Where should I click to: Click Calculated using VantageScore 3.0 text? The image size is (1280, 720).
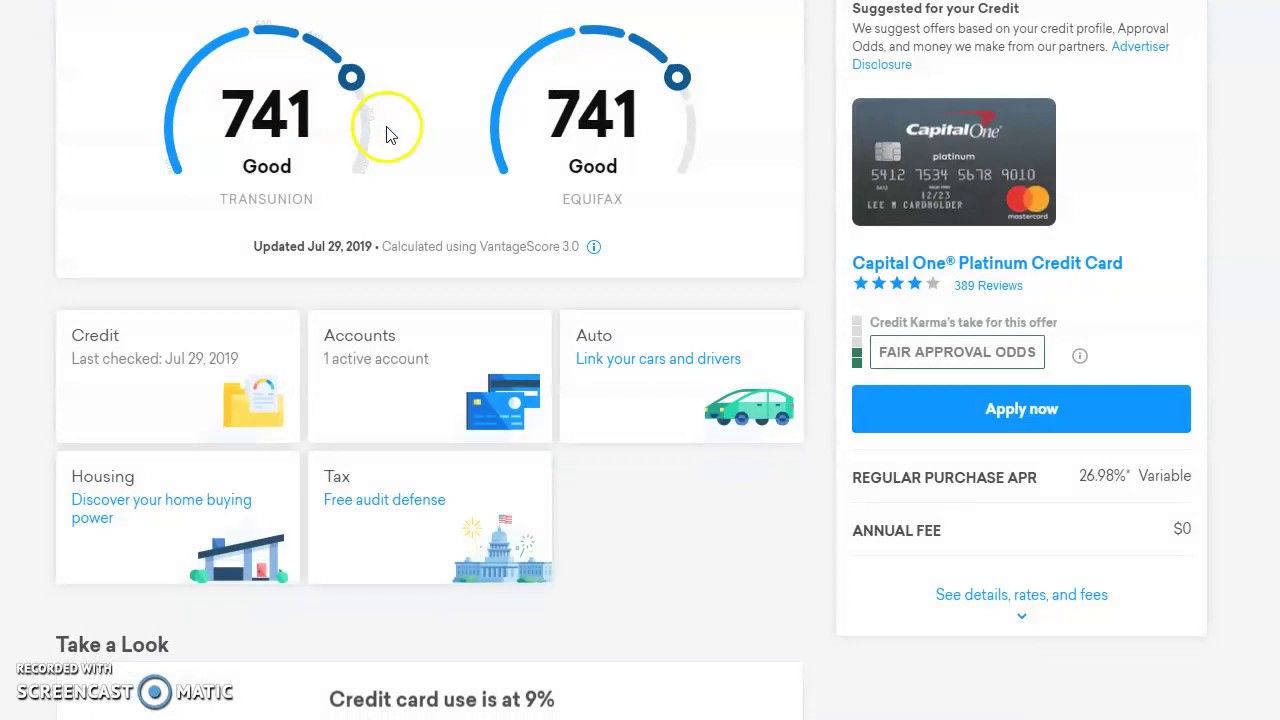(x=480, y=246)
